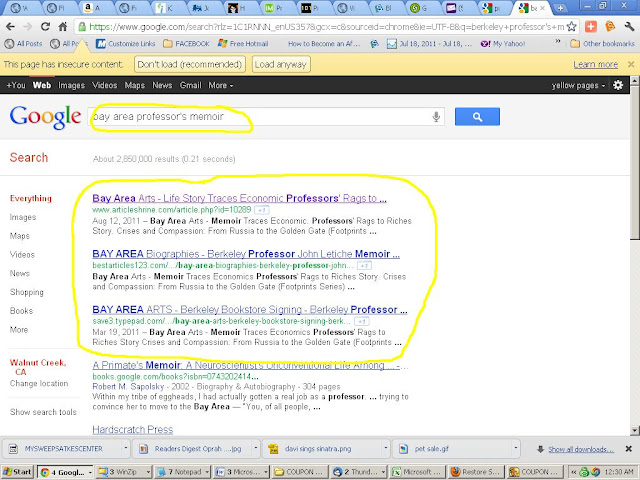Image resolution: width=640 pixels, height=480 pixels.
Task: Open the A Primate's Memoir result
Action: click(250, 365)
